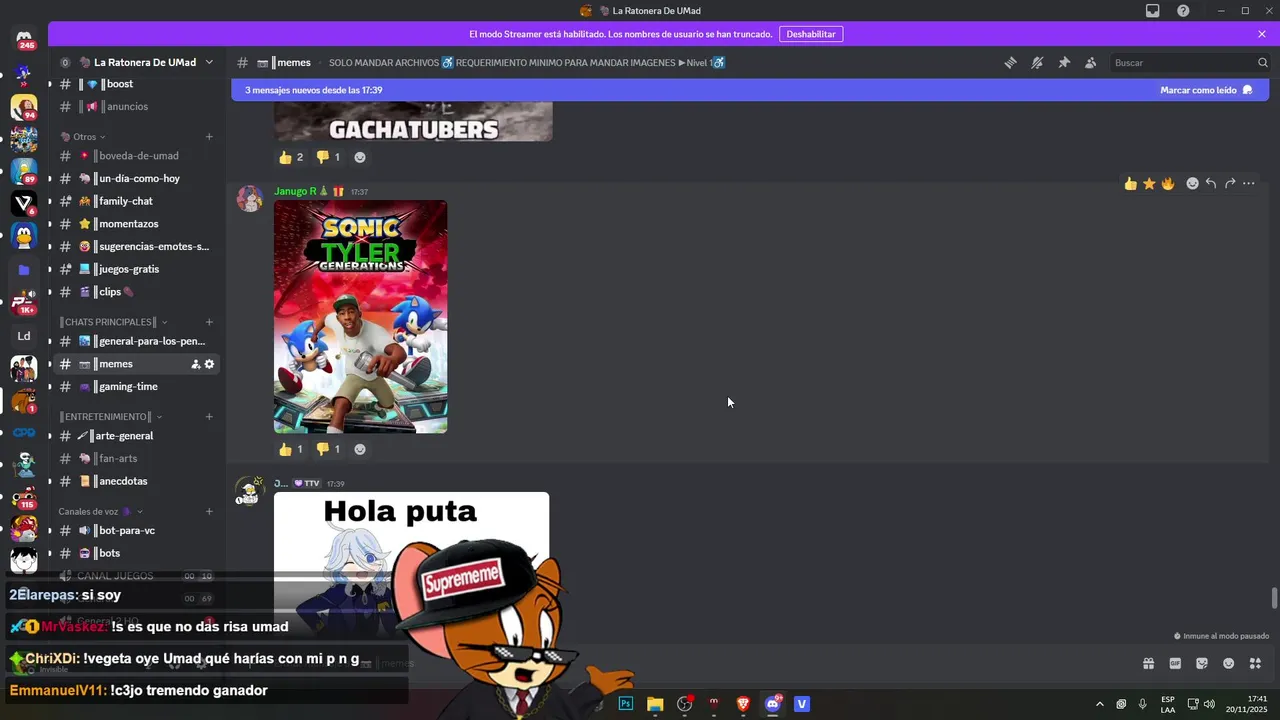
Task: Toggle thumbs down reaction under Sonic image
Action: [x=328, y=449]
